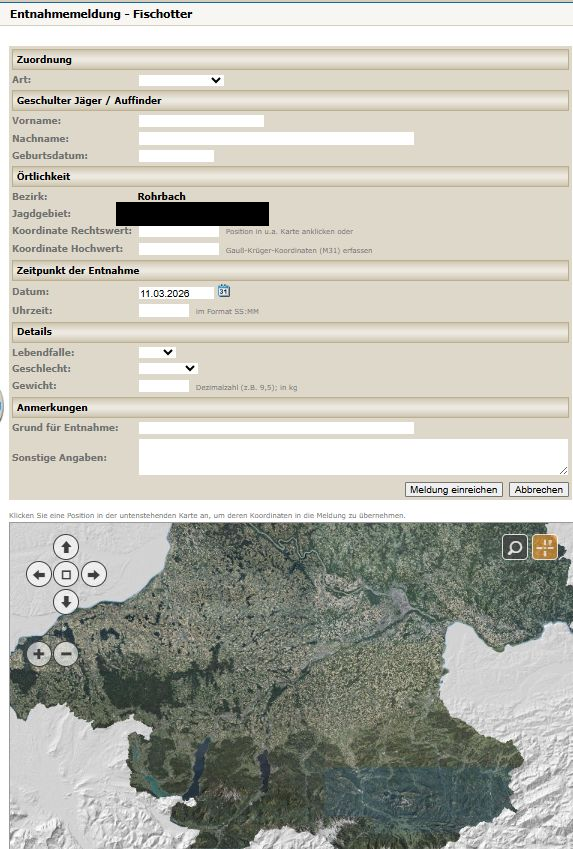Activate the map magnifier search tool

(x=515, y=547)
